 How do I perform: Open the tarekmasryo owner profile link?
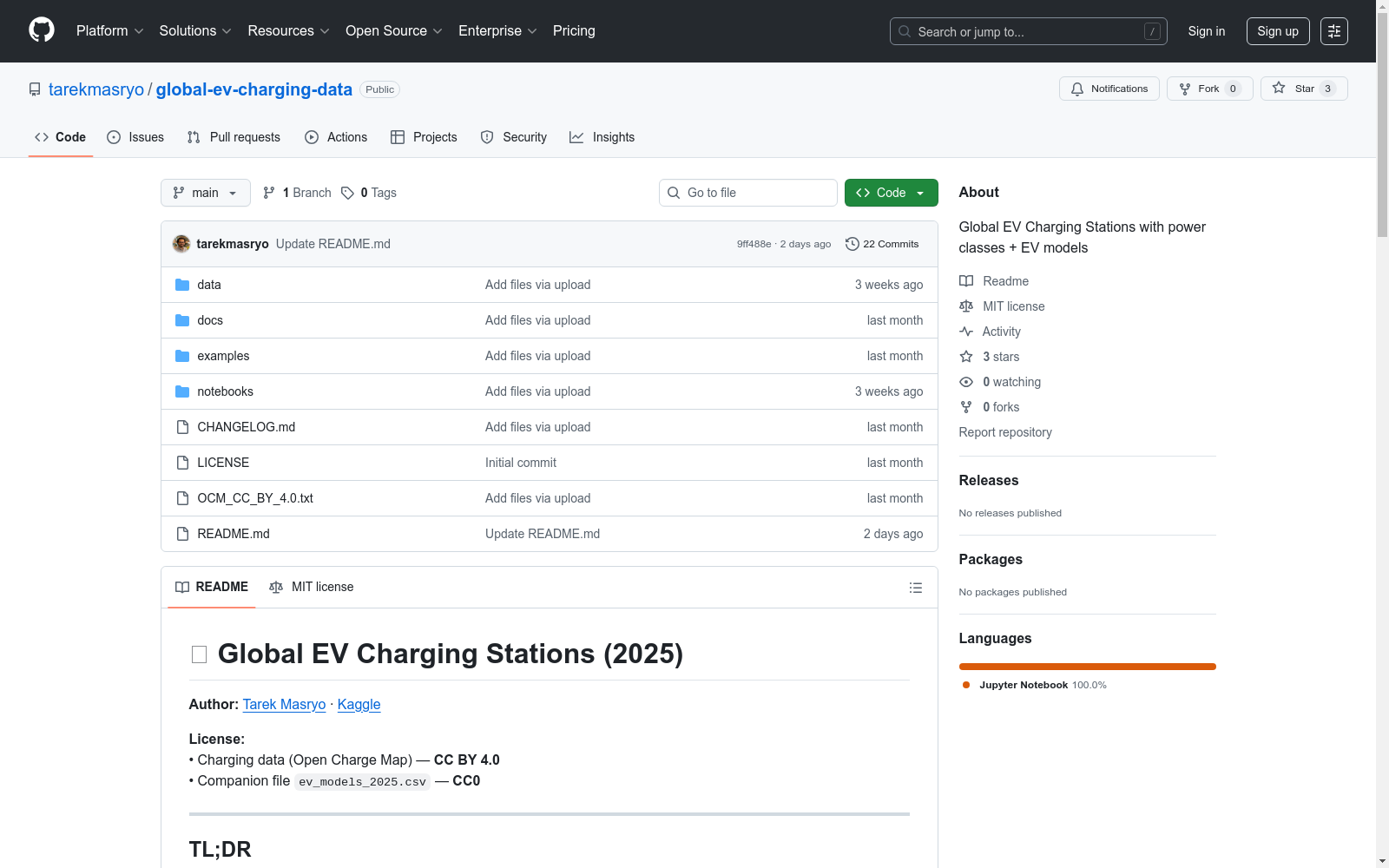tap(96, 89)
